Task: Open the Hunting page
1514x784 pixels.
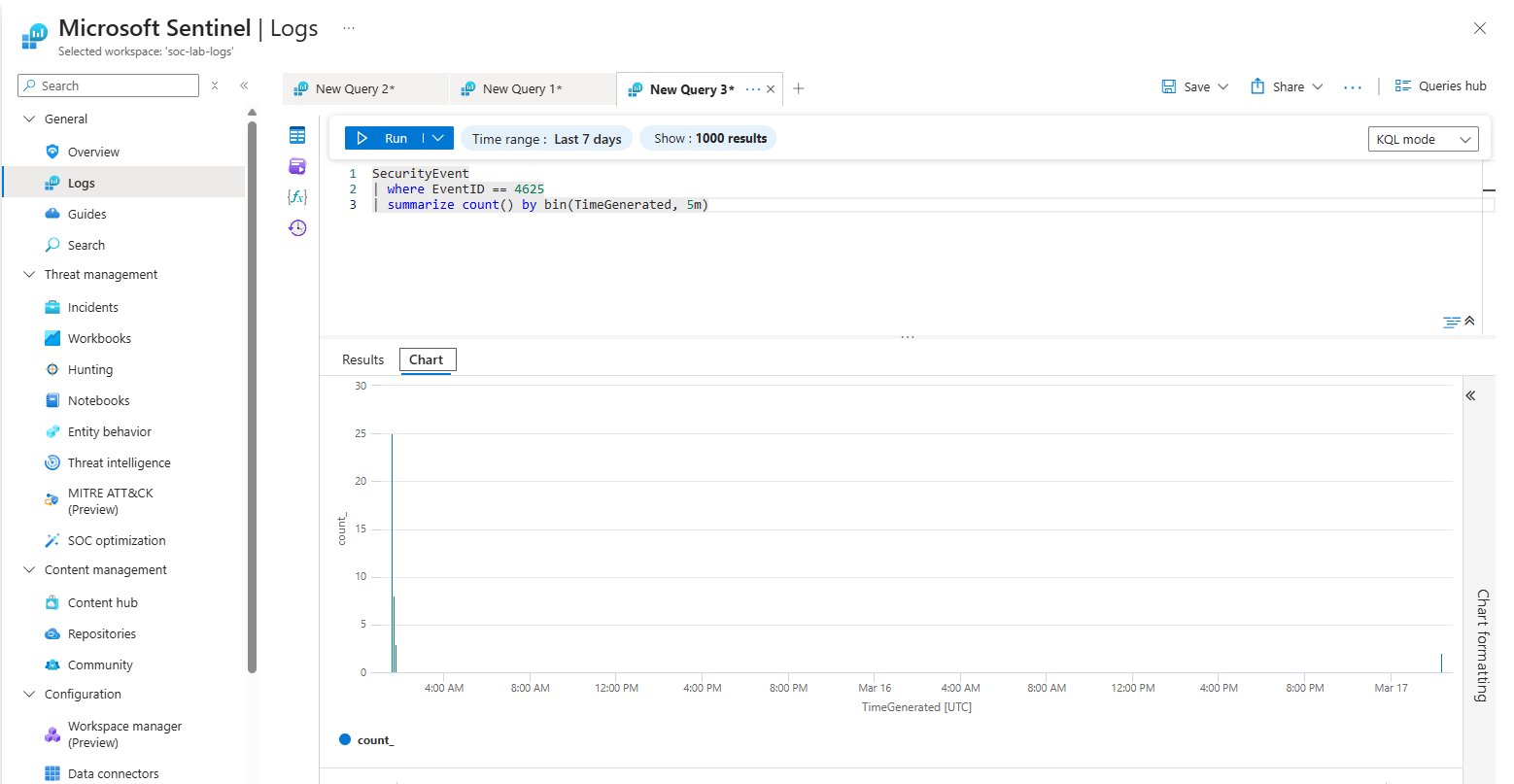Action: click(x=89, y=369)
